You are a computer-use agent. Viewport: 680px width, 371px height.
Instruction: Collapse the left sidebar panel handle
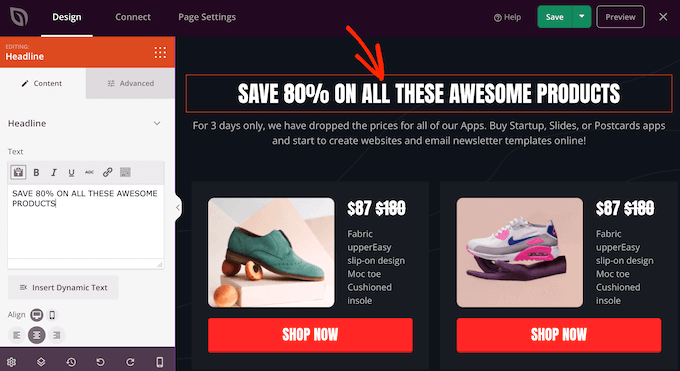click(178, 207)
